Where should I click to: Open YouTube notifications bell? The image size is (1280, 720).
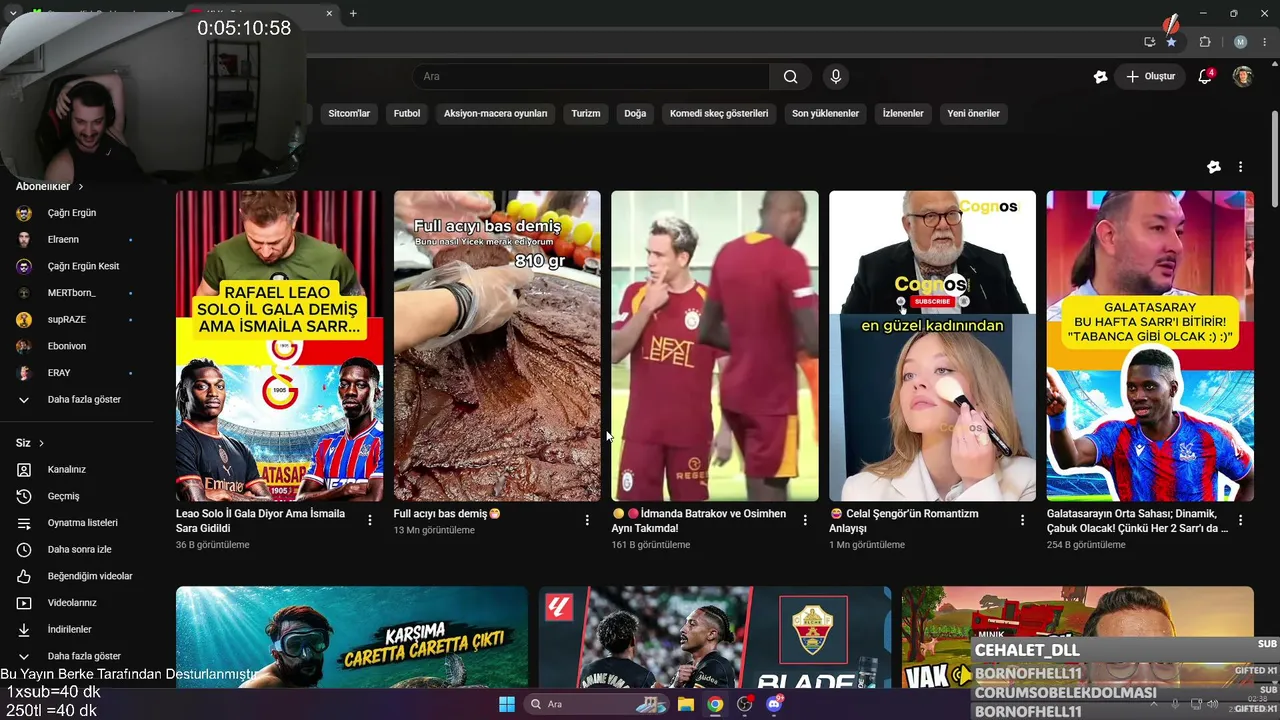pyautogui.click(x=1206, y=77)
